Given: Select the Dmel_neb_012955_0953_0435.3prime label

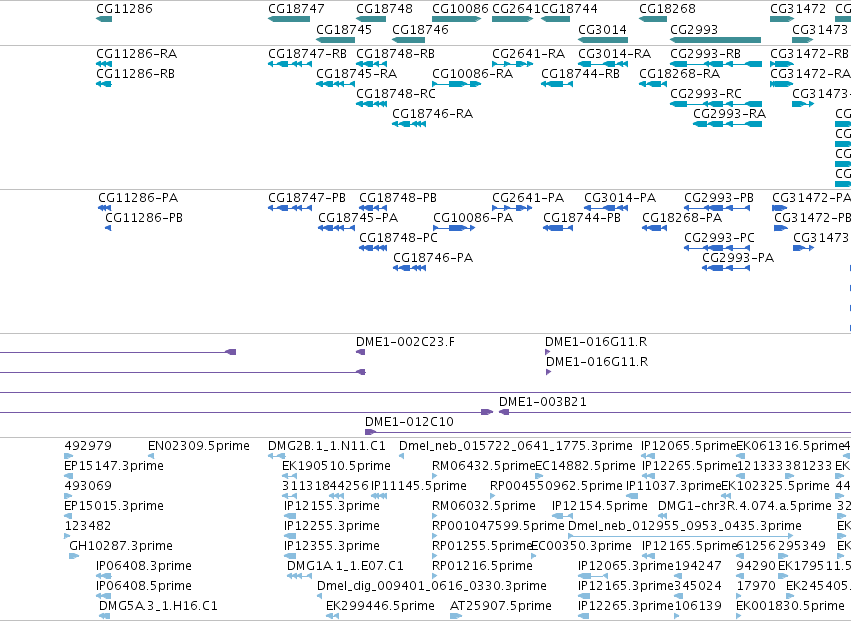Looking at the screenshot, I should point(685,527).
